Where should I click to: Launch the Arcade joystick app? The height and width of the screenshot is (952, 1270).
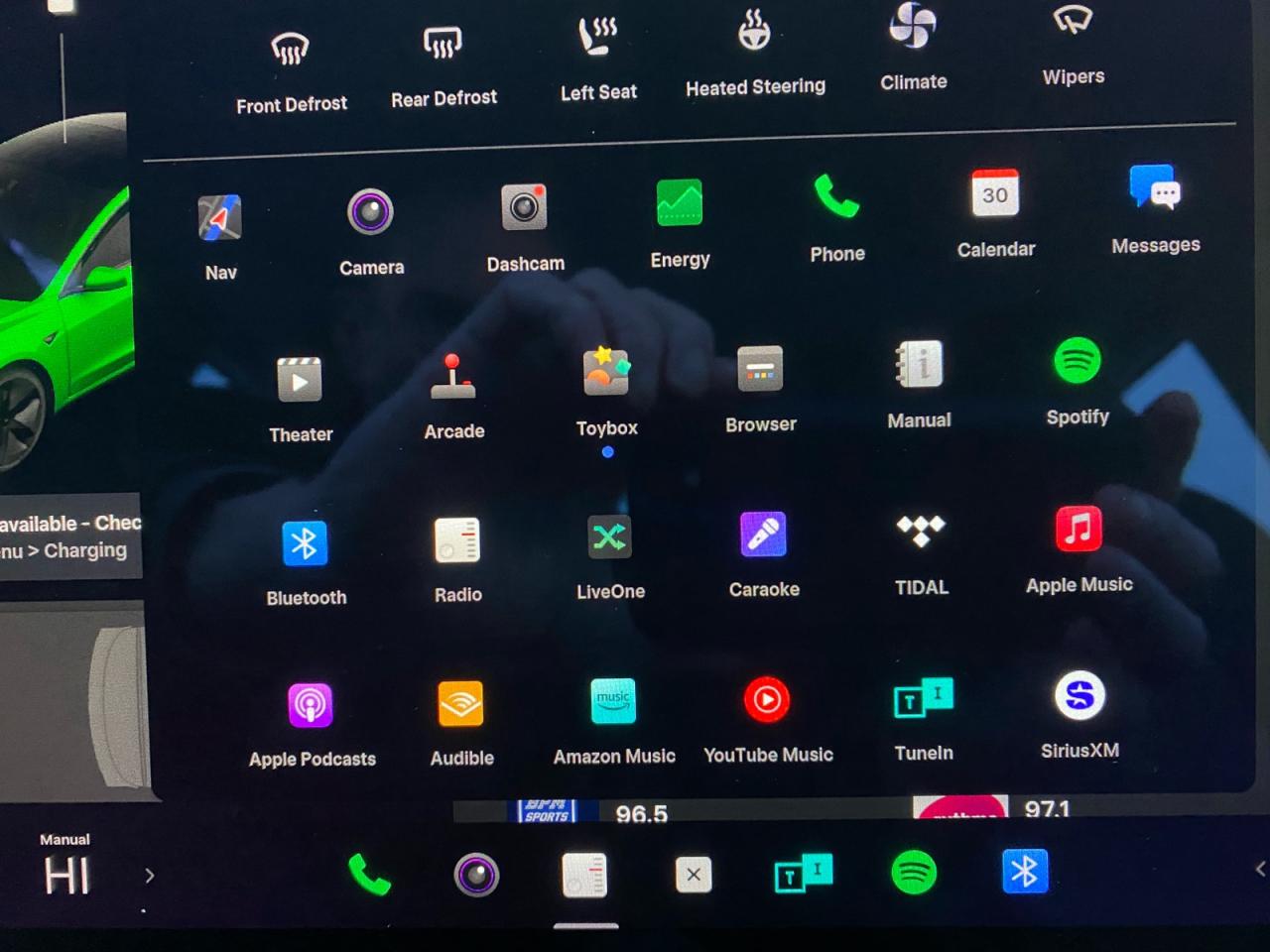point(453,378)
